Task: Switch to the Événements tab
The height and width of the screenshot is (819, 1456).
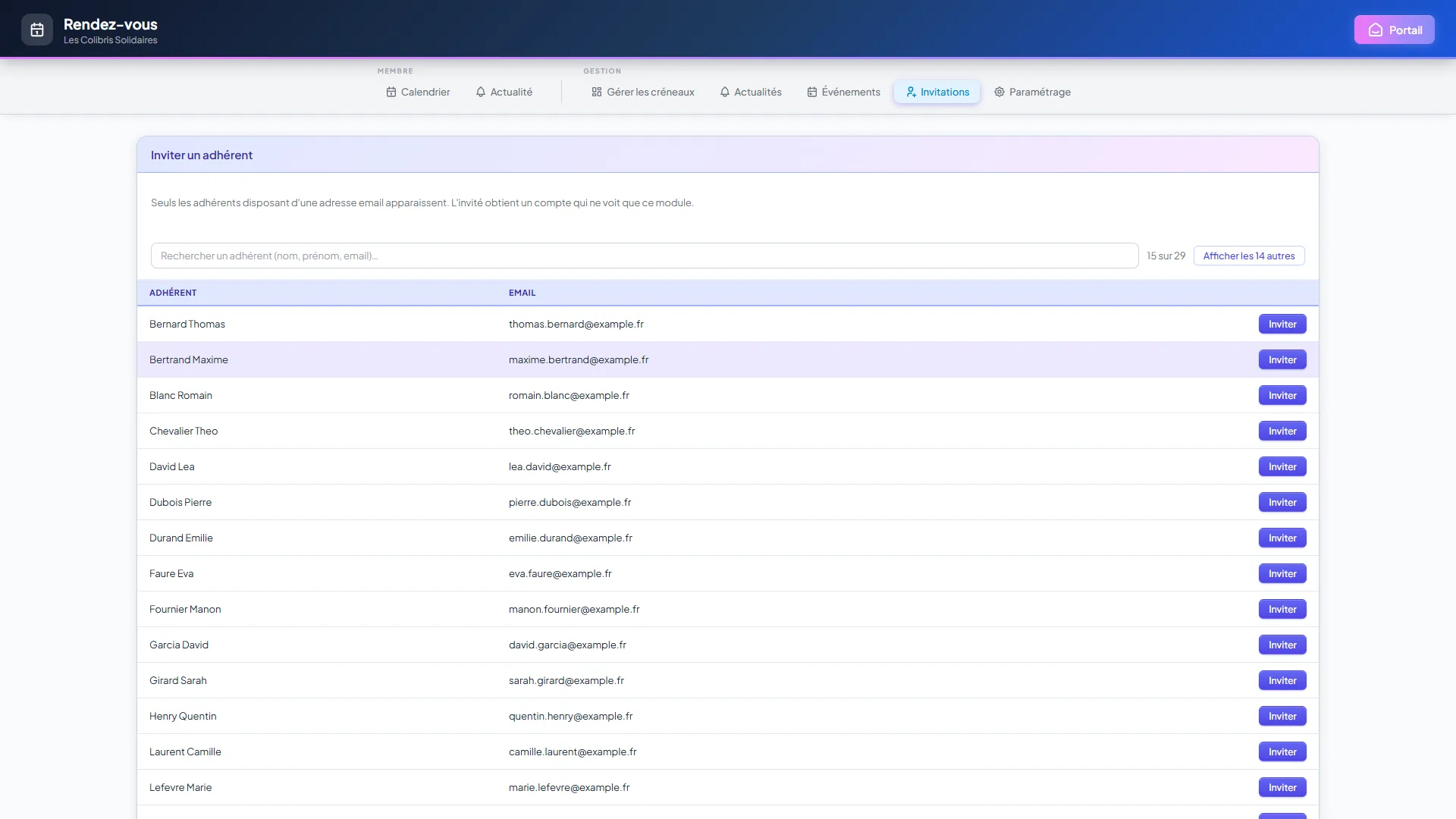Action: tap(843, 92)
